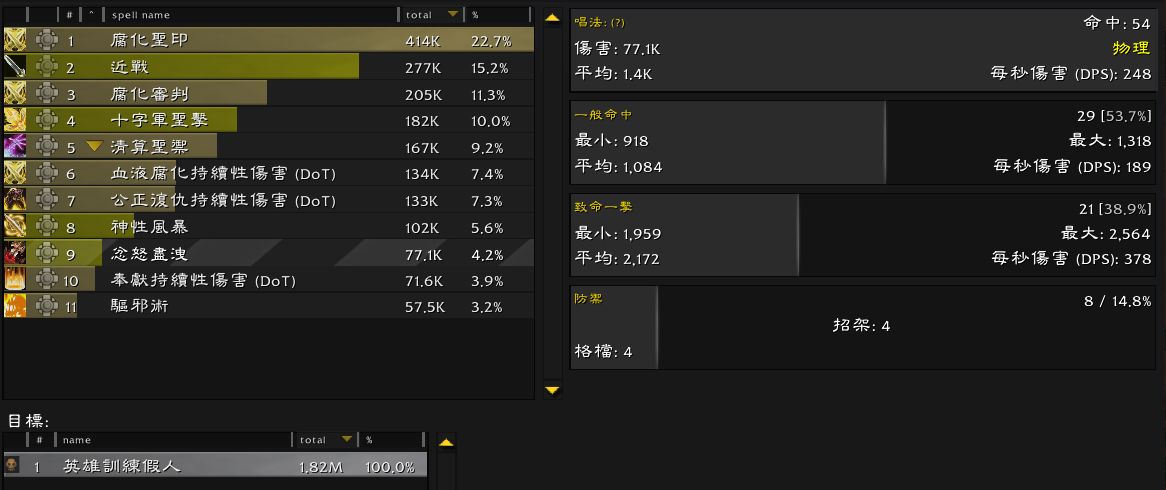Click the crosshair icon on the 神性風暴 row

(x=45, y=227)
